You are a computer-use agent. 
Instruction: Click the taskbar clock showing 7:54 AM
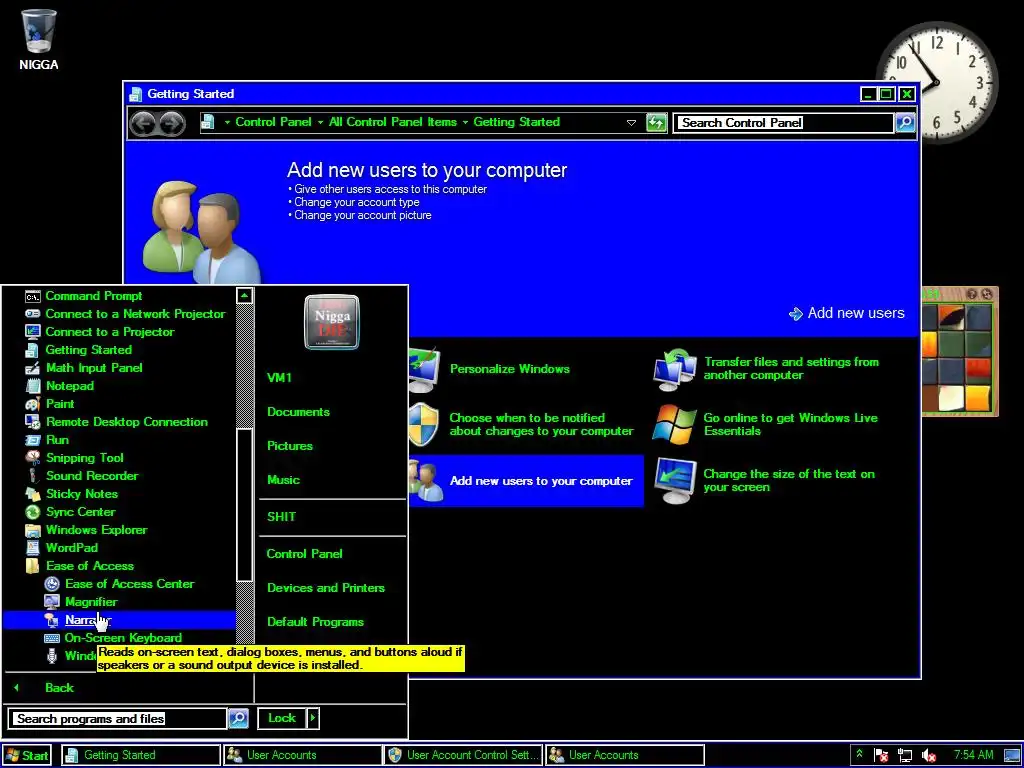(x=973, y=755)
